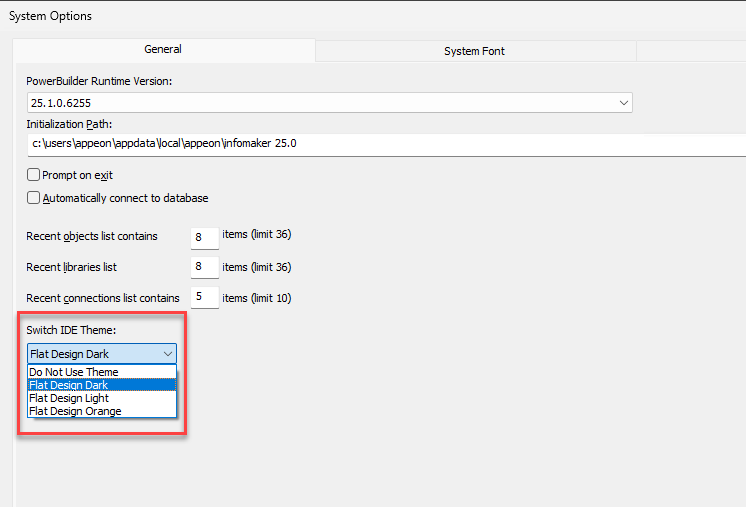Image resolution: width=746 pixels, height=507 pixels.
Task: Open the System Font tab
Action: [x=474, y=50]
